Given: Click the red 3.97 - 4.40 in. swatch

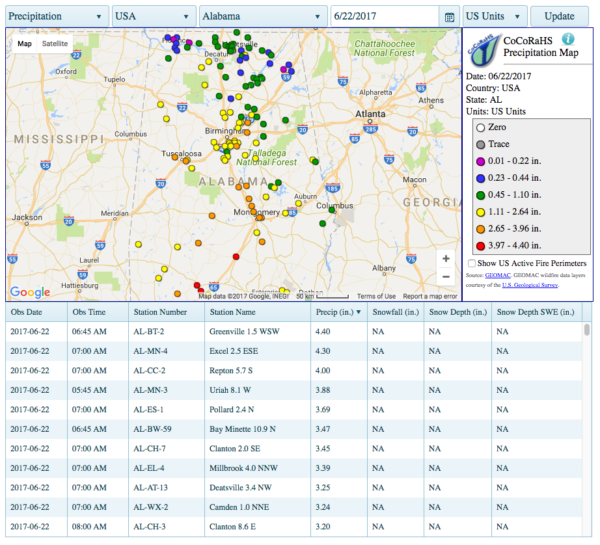Looking at the screenshot, I should pyautogui.click(x=480, y=246).
